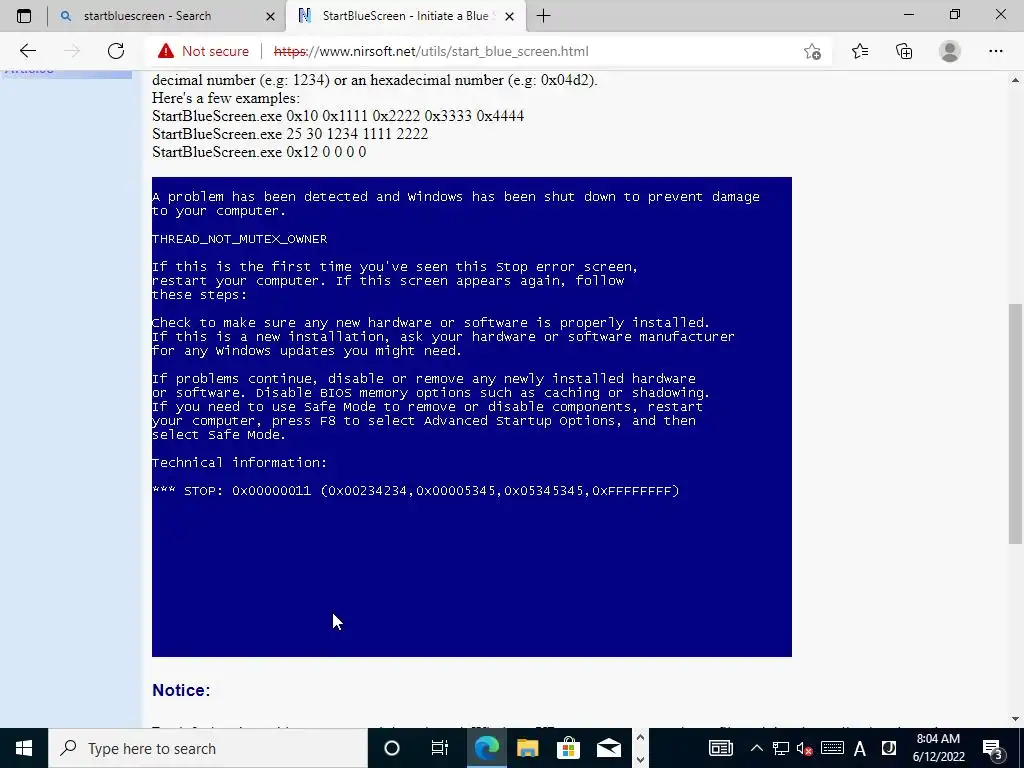Click the muted volume tray icon
The width and height of the screenshot is (1024, 768).
[805, 748]
